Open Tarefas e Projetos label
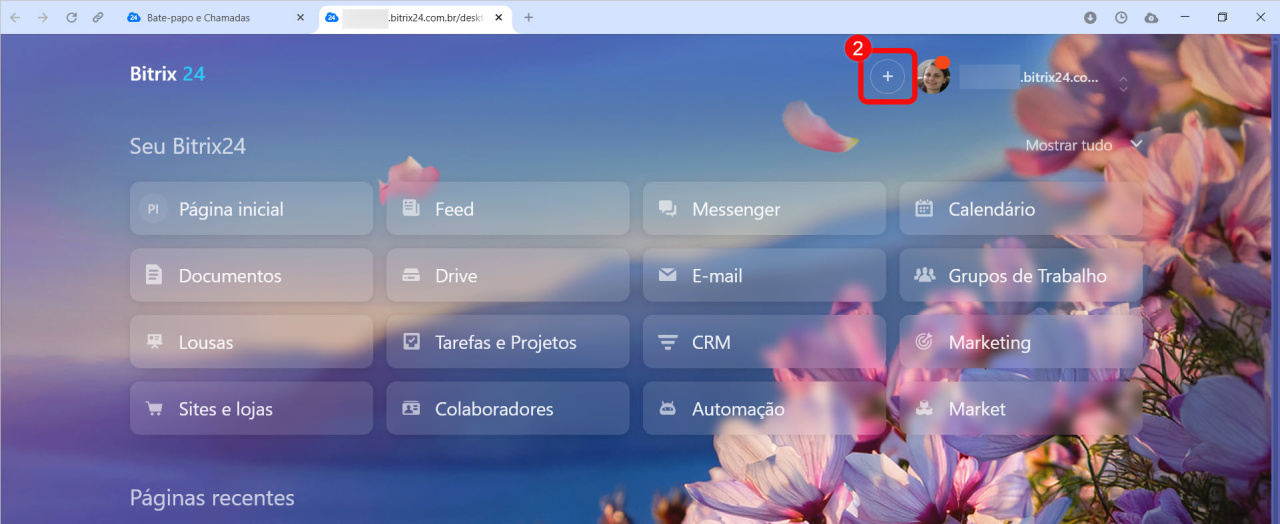Screen dimensions: 1280x524 tap(506, 342)
